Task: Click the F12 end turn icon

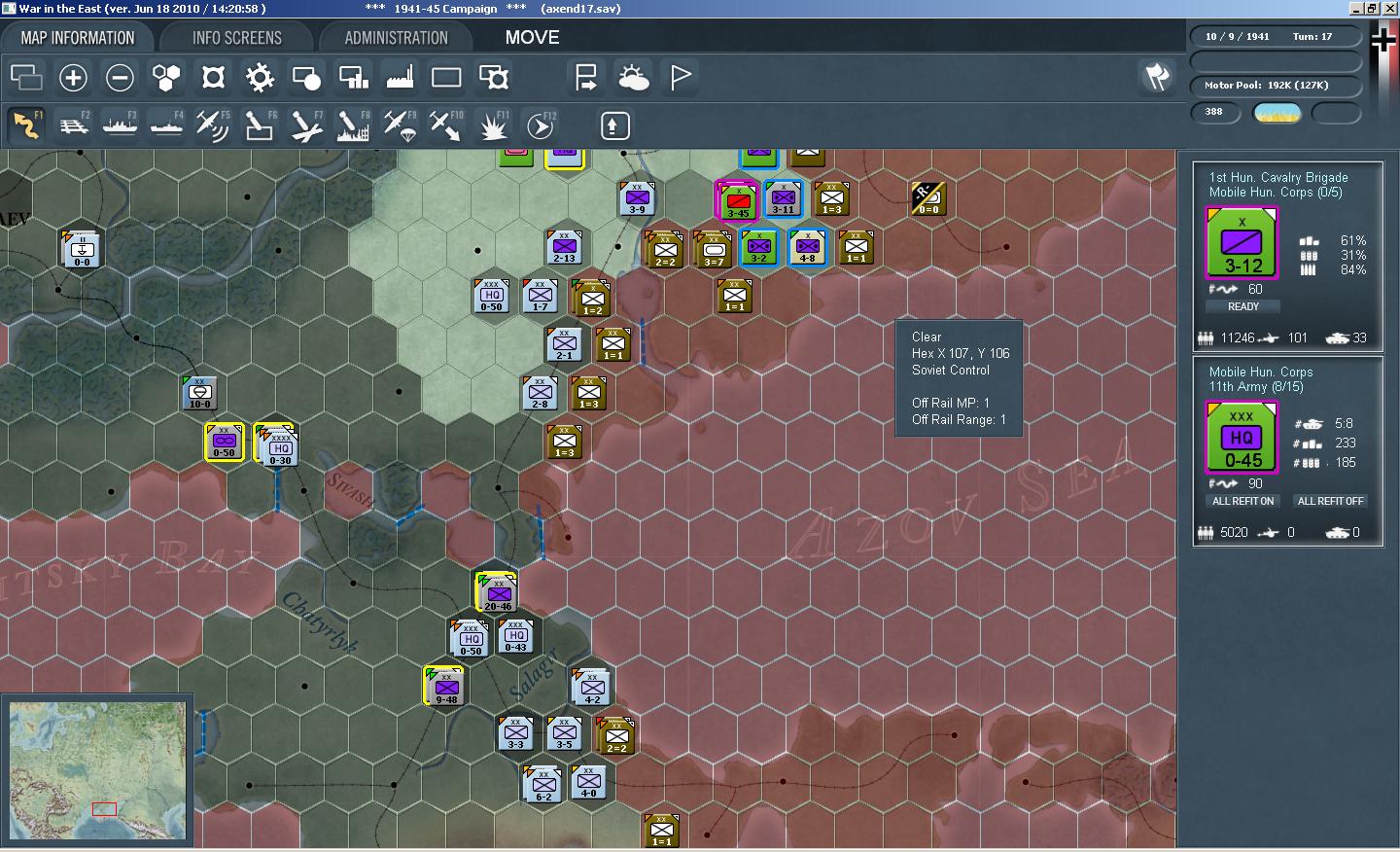Action: [540, 125]
